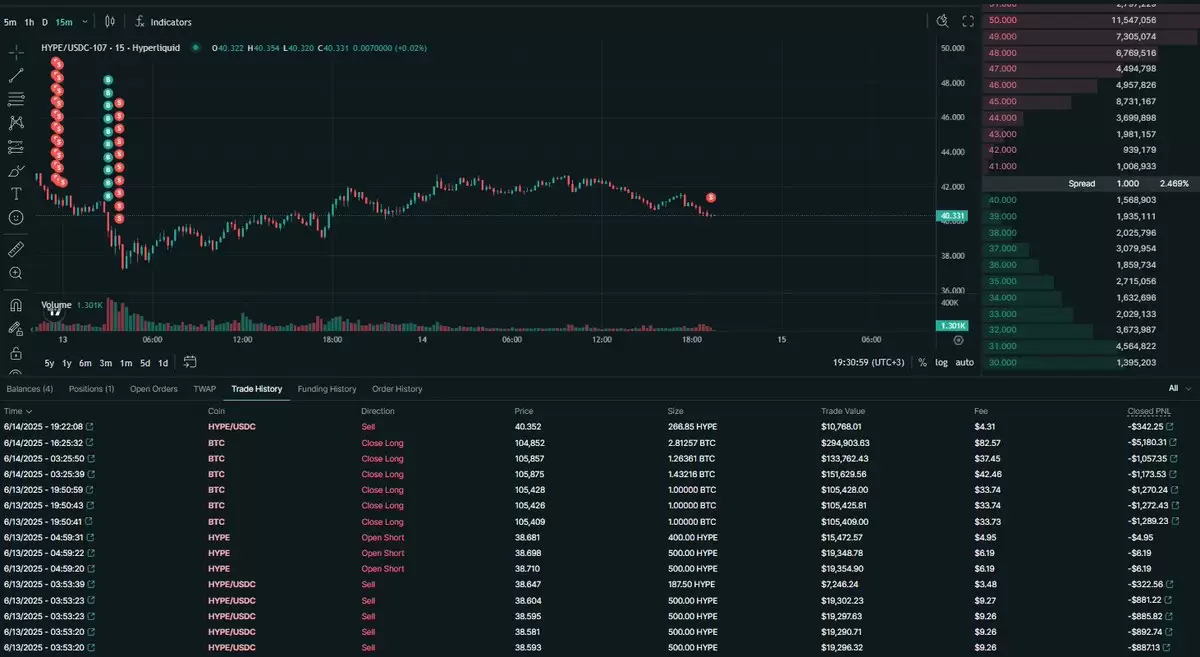Switch to the Balances (4) tab
Viewport: 1200px width, 657px height.
pyautogui.click(x=30, y=388)
